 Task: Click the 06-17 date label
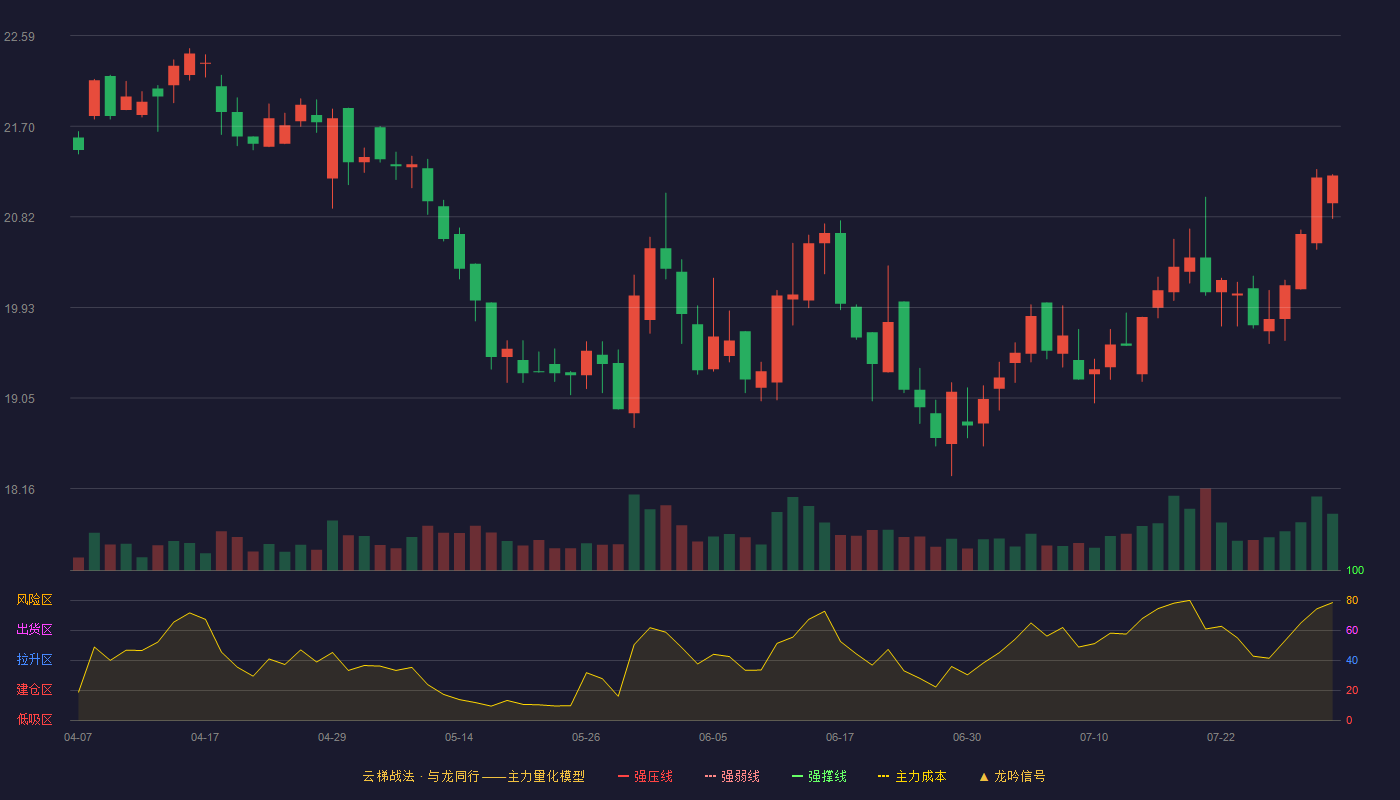point(840,737)
